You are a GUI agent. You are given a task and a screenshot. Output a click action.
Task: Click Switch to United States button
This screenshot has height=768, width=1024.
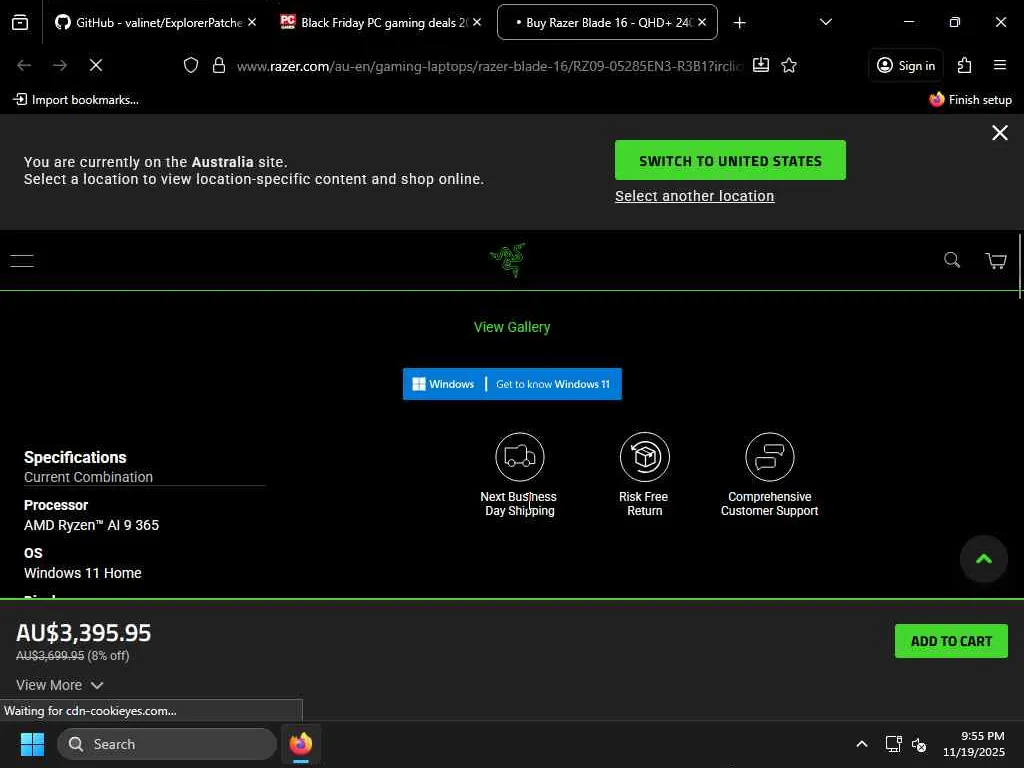[x=730, y=161]
